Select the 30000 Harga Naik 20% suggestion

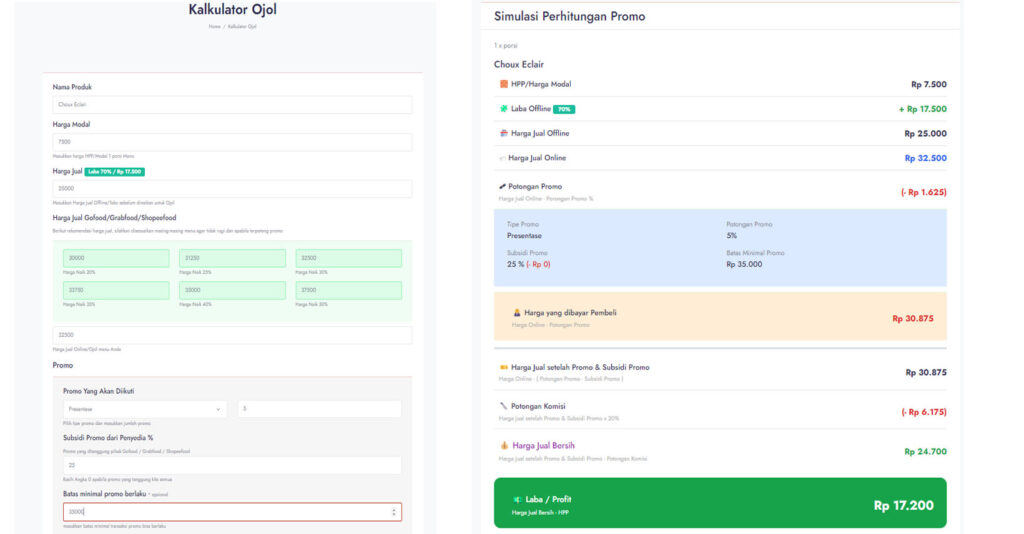coord(116,258)
